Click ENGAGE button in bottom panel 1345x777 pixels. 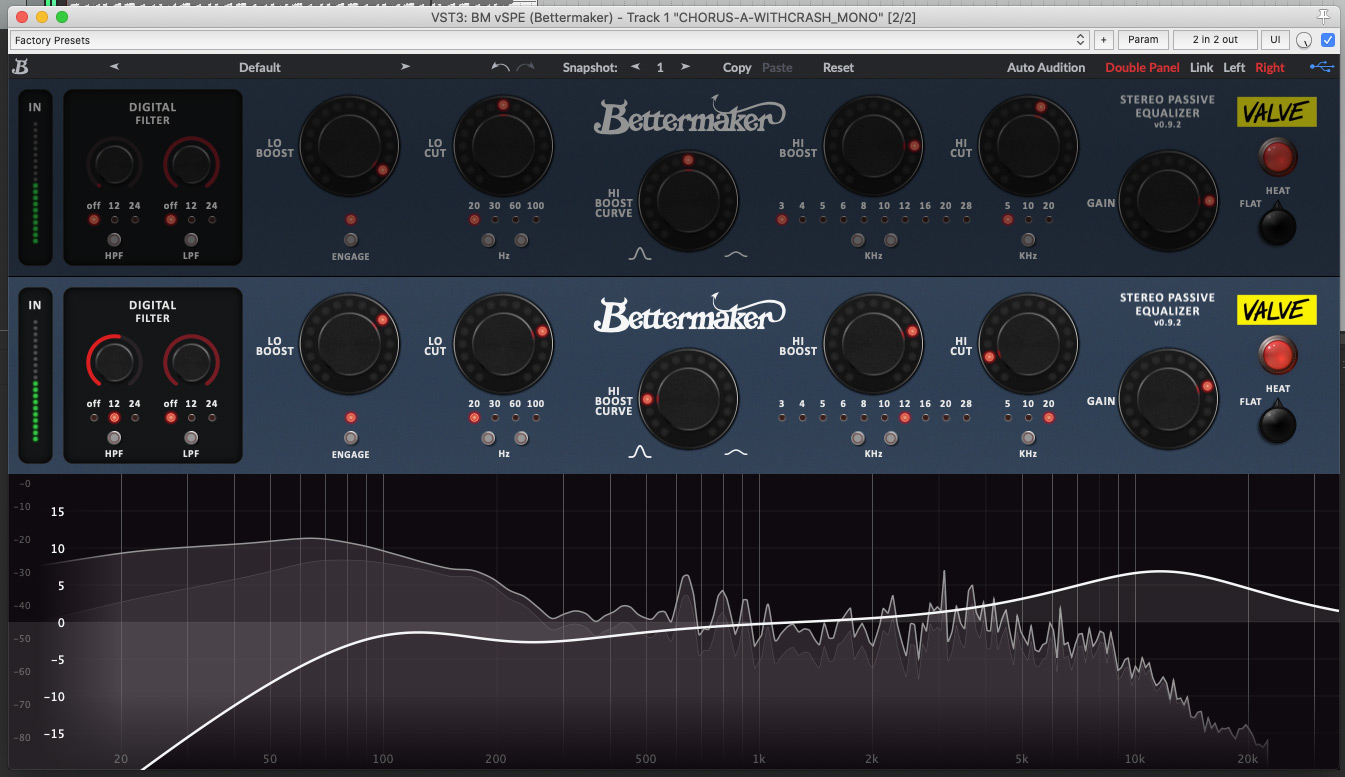pos(350,438)
